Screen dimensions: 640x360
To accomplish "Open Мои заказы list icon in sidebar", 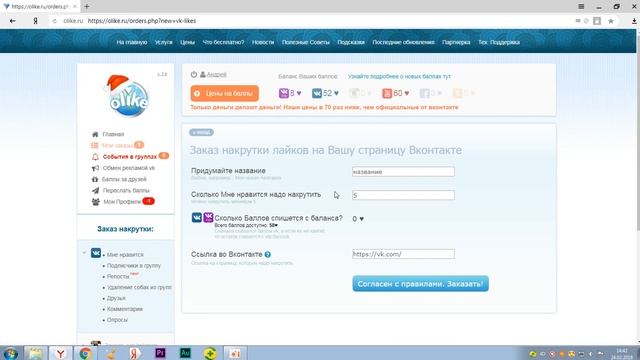I will 95,145.
